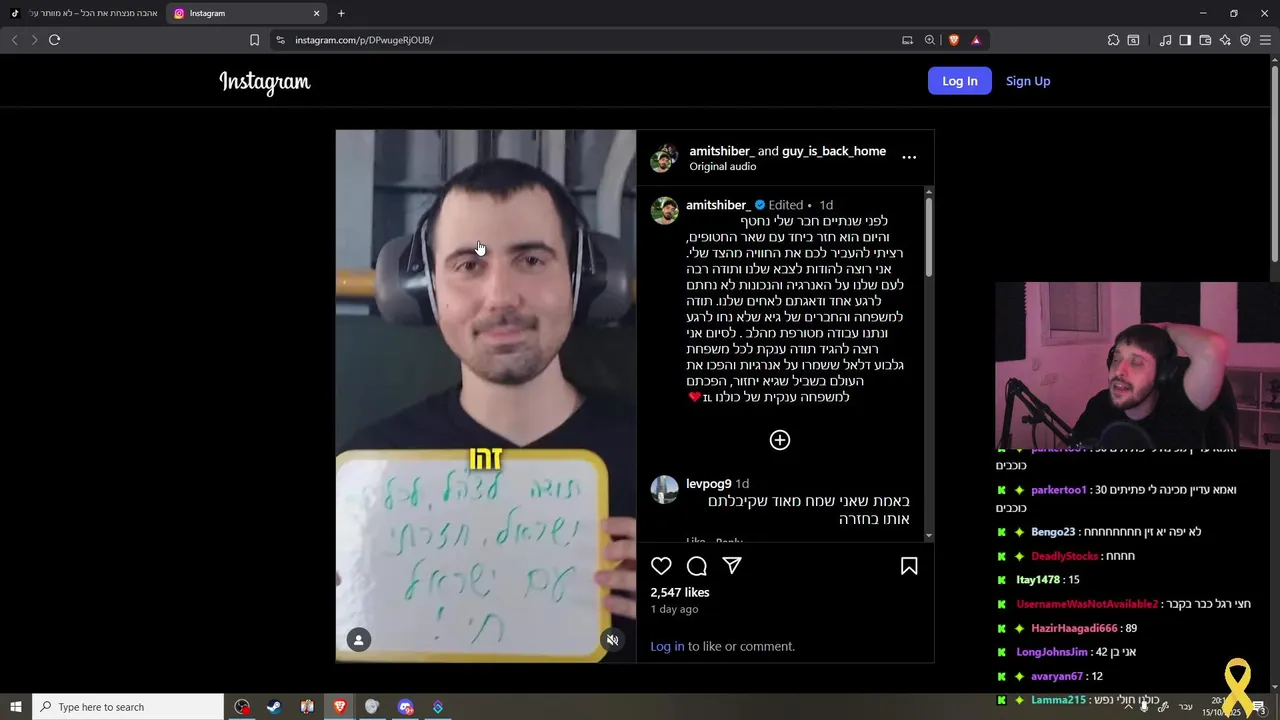This screenshot has width=1280, height=720.
Task: Click amitshiber_ avatar in post header
Action: pyautogui.click(x=665, y=158)
